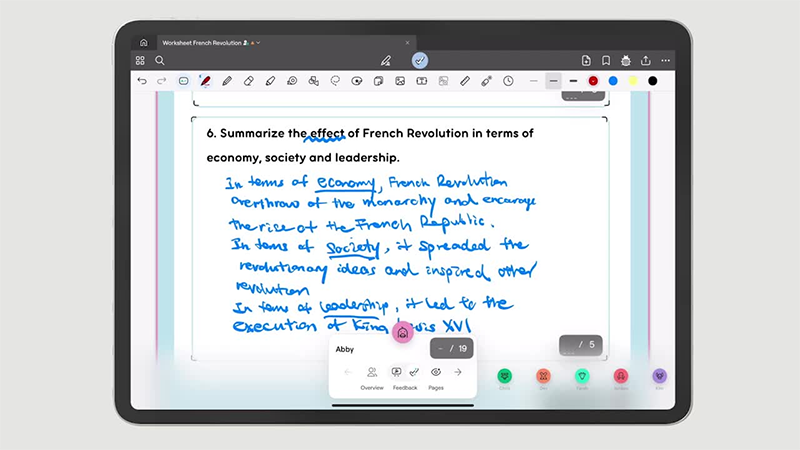Add a new page icon

coord(586,61)
